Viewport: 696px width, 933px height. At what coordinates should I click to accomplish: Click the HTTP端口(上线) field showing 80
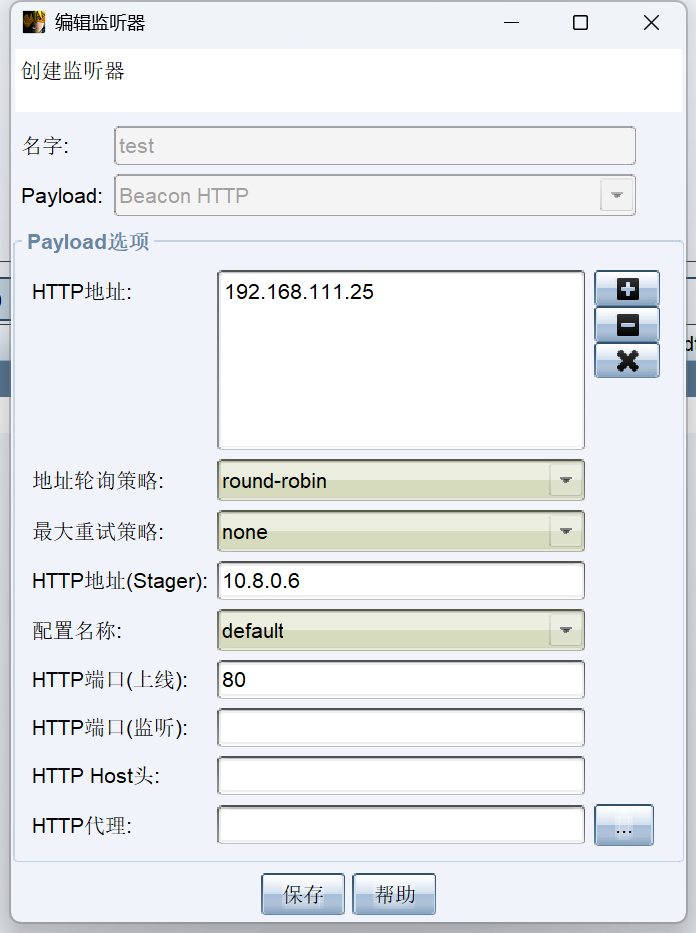pos(400,680)
